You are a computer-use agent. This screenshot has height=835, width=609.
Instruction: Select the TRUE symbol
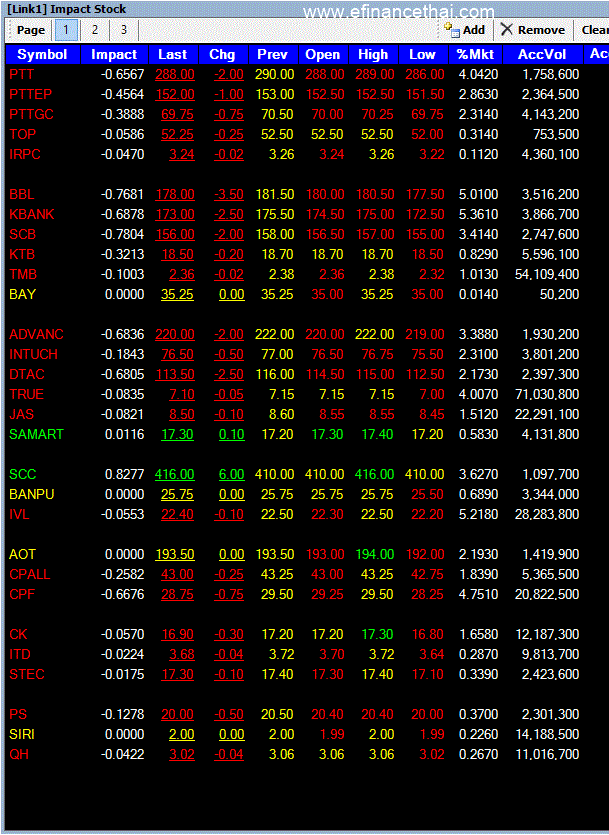tap(26, 395)
